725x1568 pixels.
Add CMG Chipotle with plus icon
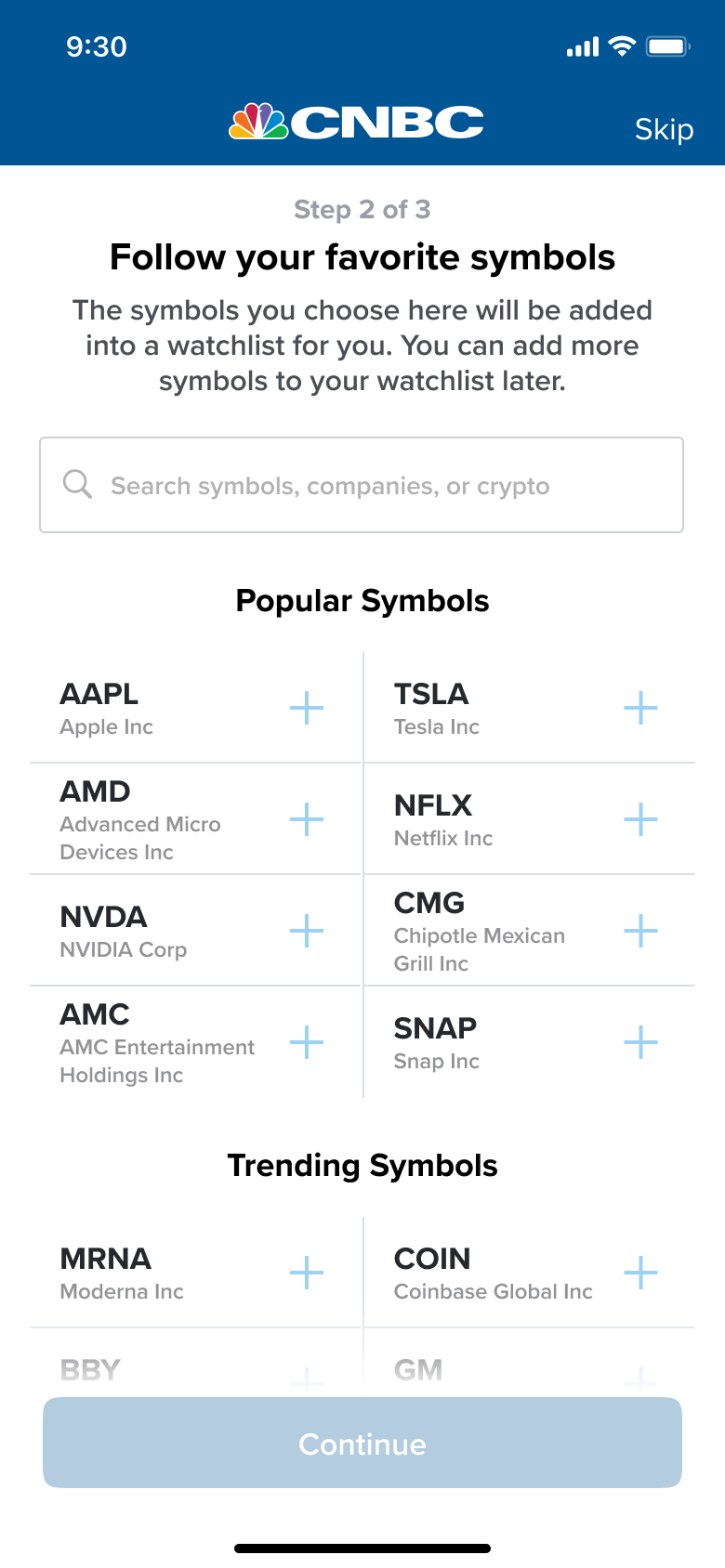[640, 932]
